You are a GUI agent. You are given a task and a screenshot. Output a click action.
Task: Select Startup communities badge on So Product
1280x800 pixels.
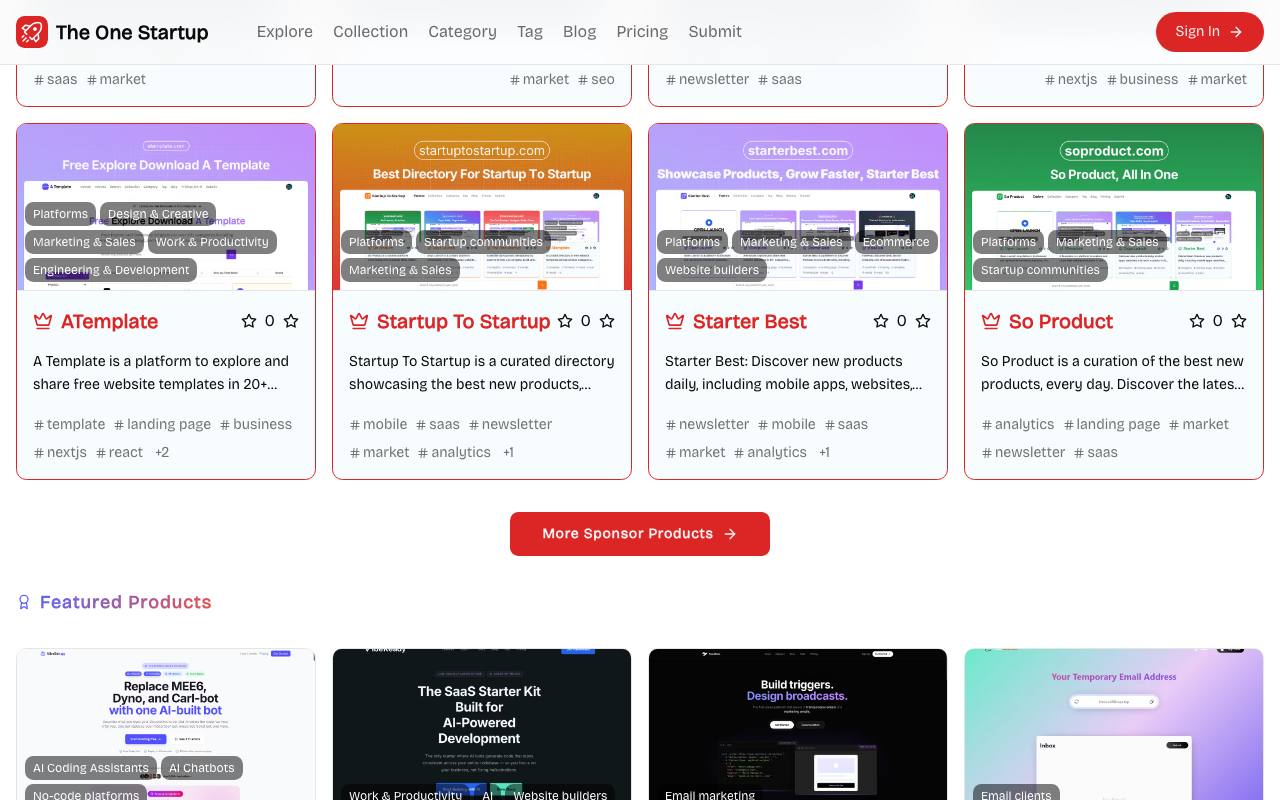click(x=1040, y=270)
